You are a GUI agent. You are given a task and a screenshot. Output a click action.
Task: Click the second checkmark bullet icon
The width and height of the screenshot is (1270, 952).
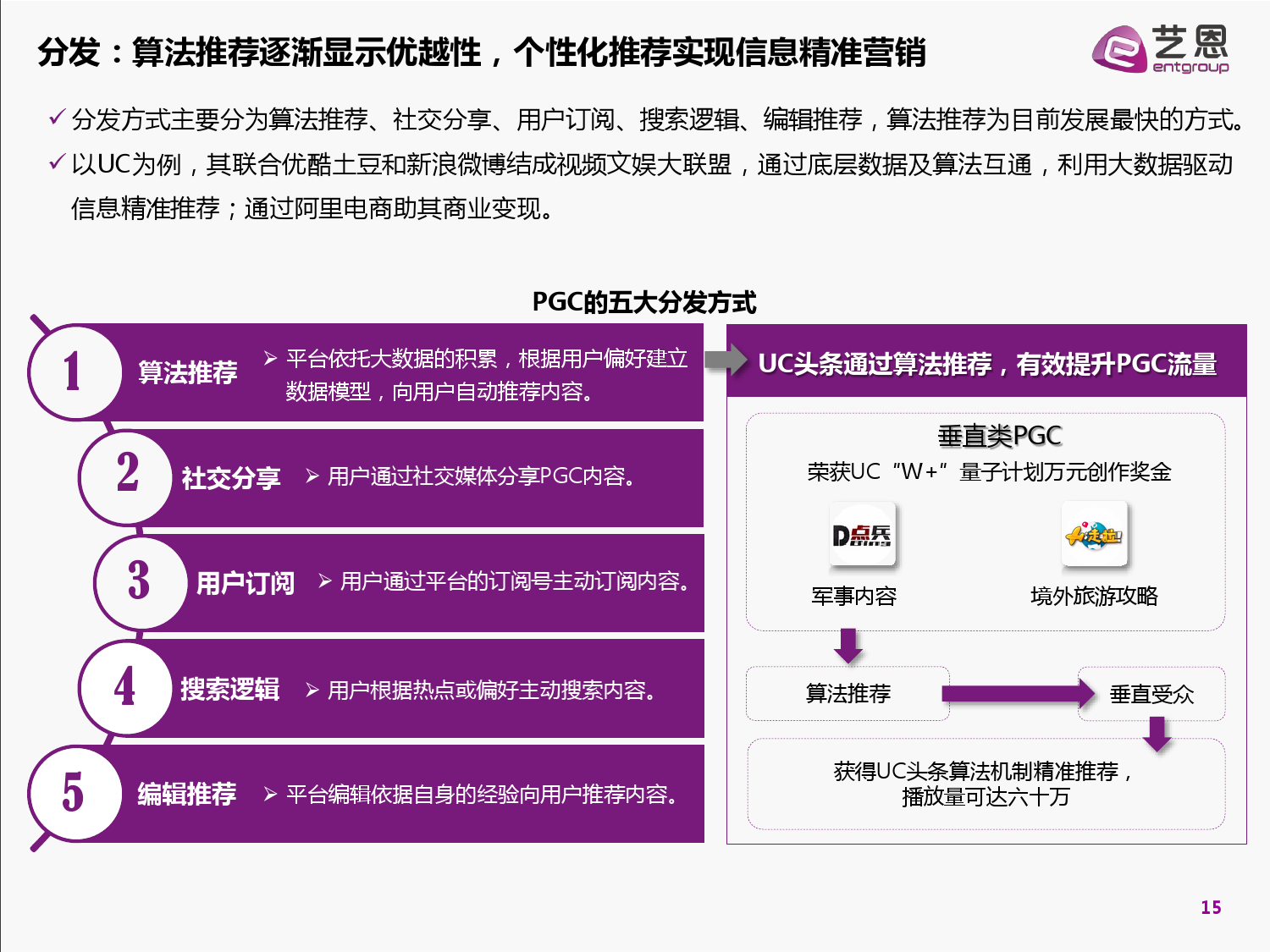pos(58,161)
